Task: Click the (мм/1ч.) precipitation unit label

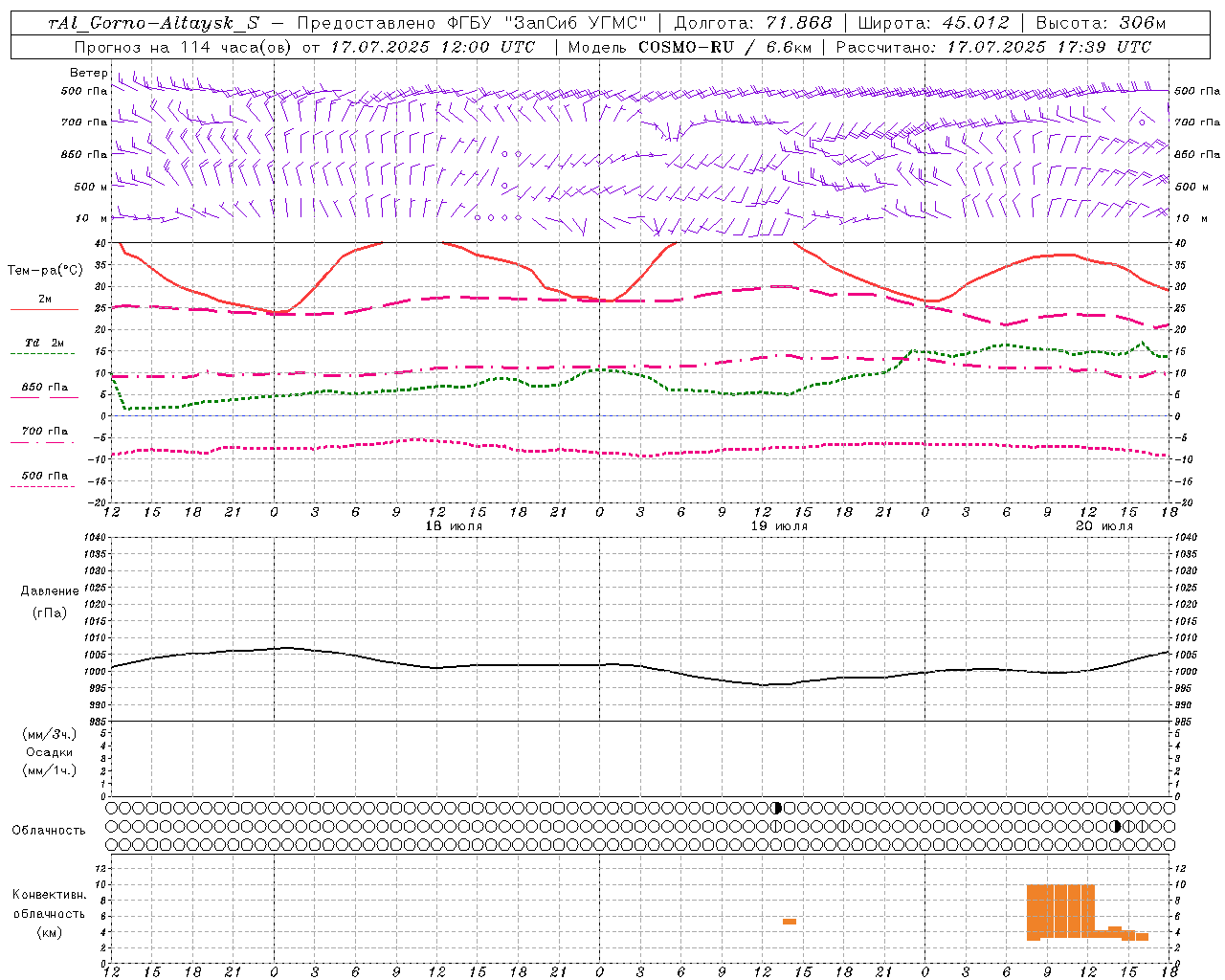Action: 50,770
